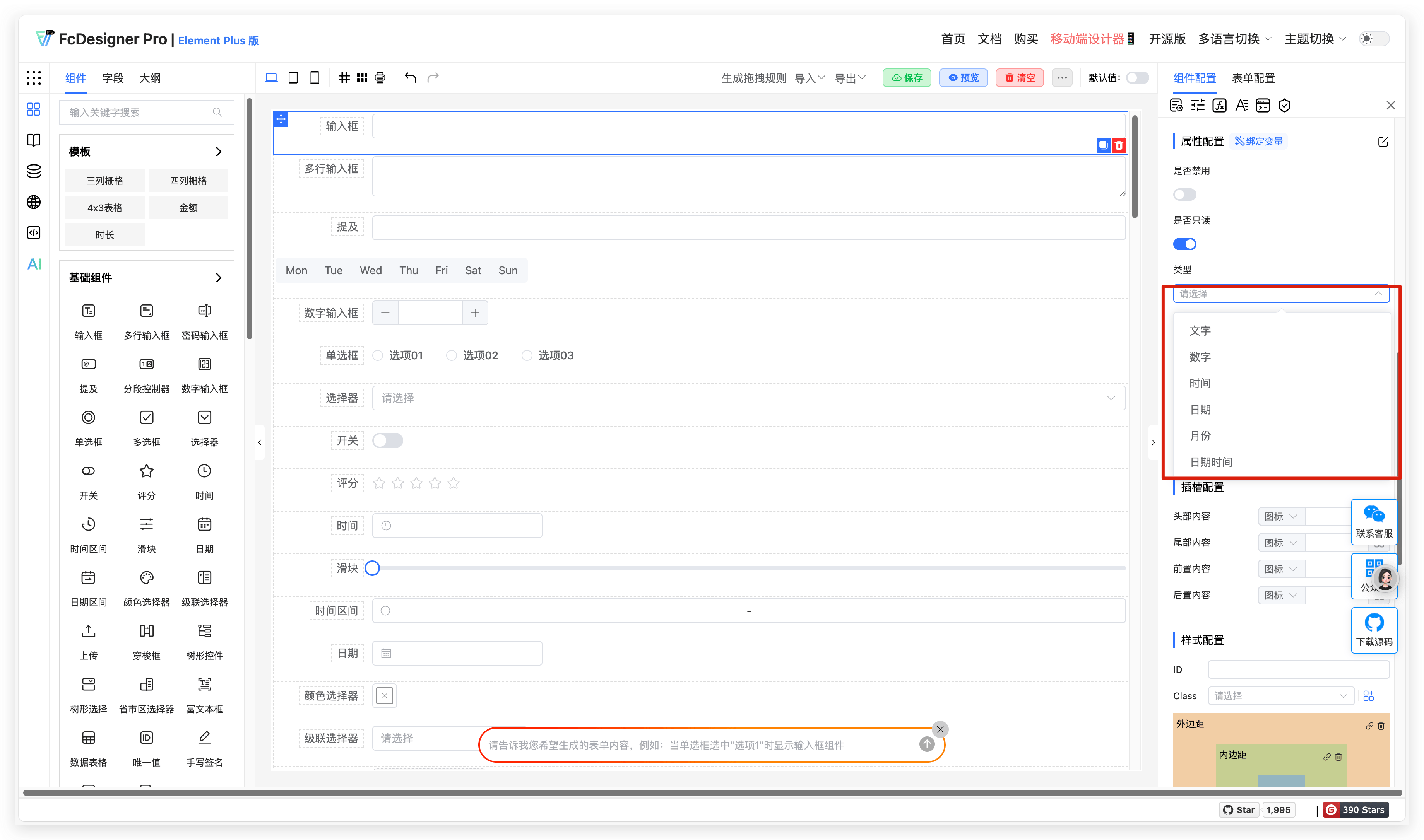The width and height of the screenshot is (1424, 840).
Task: Select 日期 from the 类型 dropdown list
Action: 1200,409
